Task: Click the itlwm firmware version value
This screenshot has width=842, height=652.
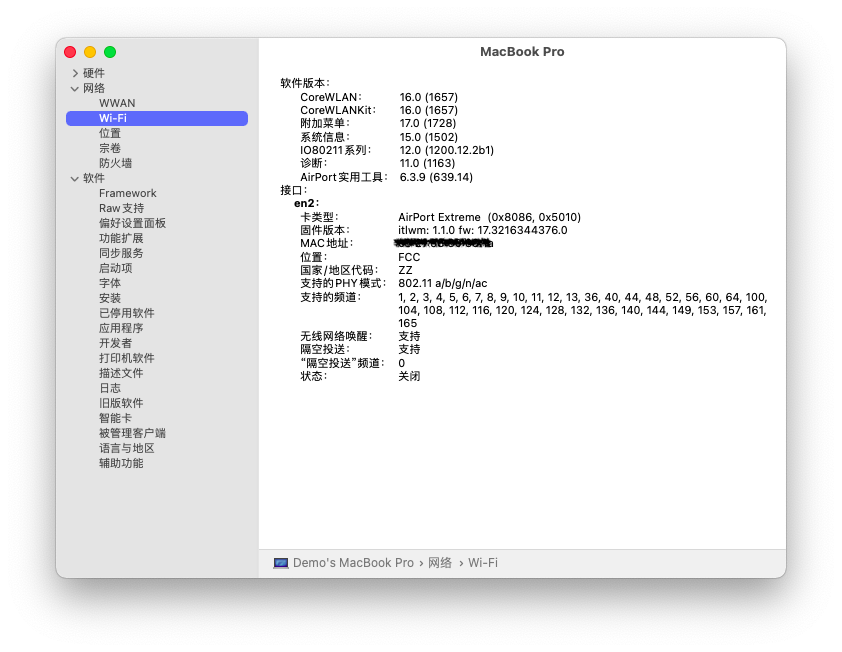Action: pyautogui.click(x=483, y=230)
